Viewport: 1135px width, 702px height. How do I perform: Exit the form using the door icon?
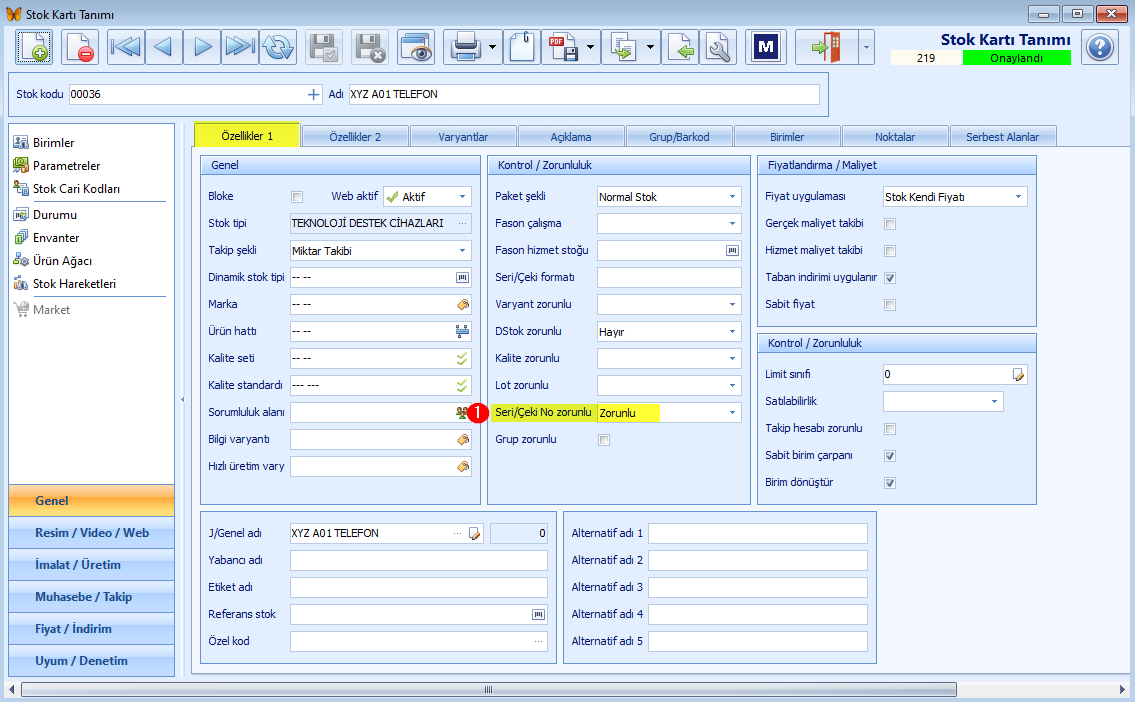[826, 48]
